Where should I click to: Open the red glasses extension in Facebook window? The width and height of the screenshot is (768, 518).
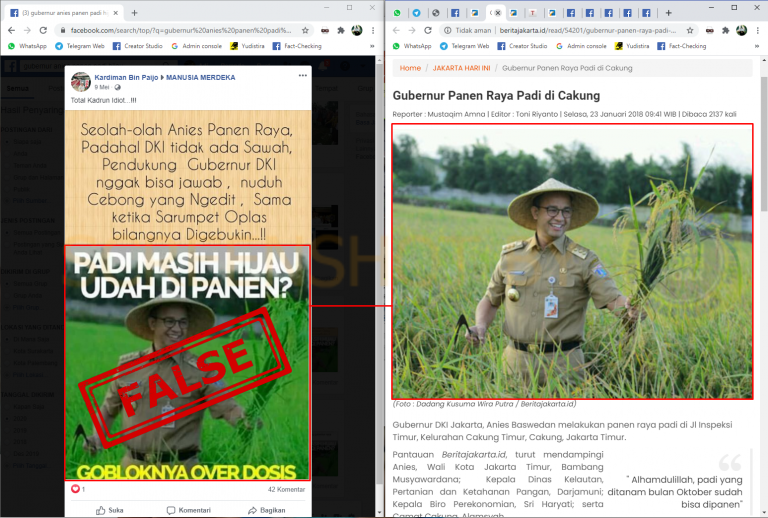[325, 30]
